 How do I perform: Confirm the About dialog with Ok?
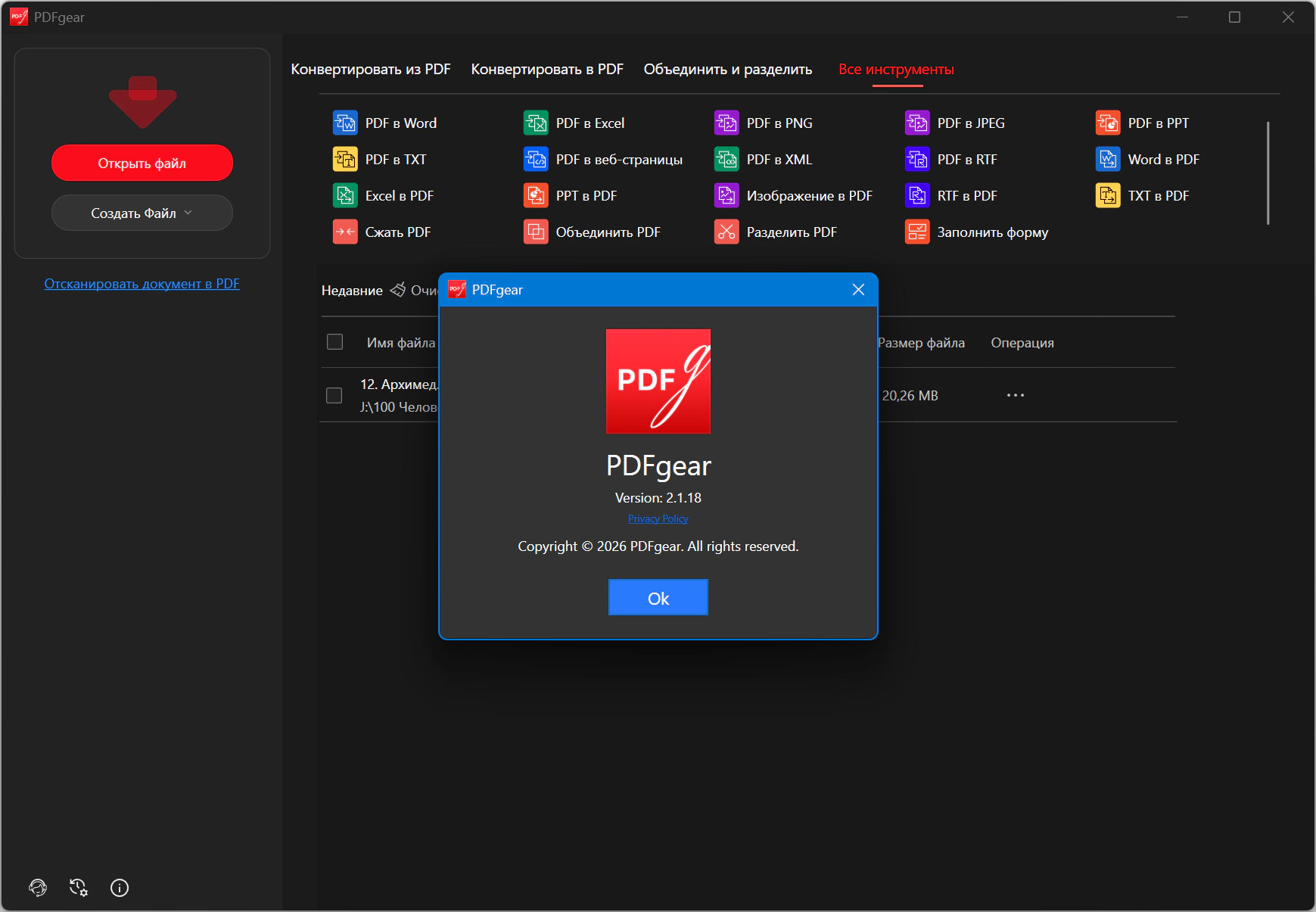click(658, 598)
